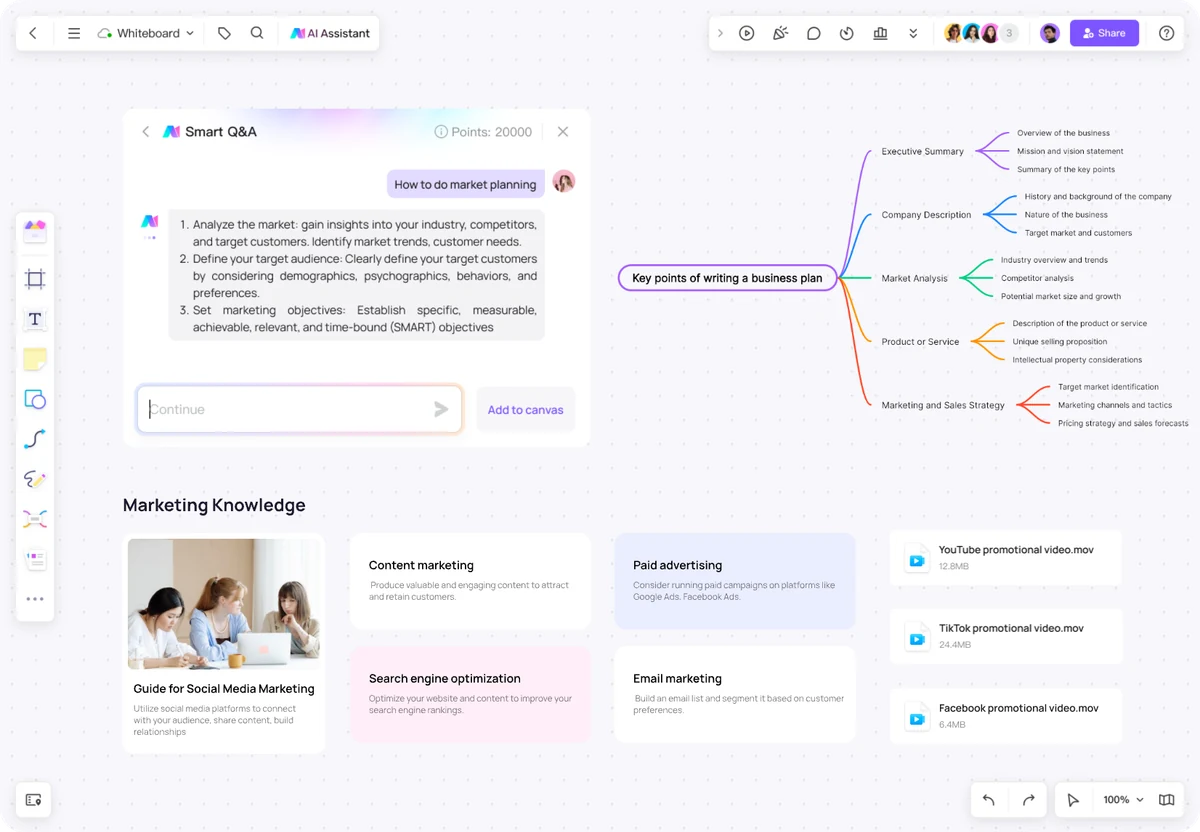Select the Shapes tool
The height and width of the screenshot is (832, 1200).
35,399
